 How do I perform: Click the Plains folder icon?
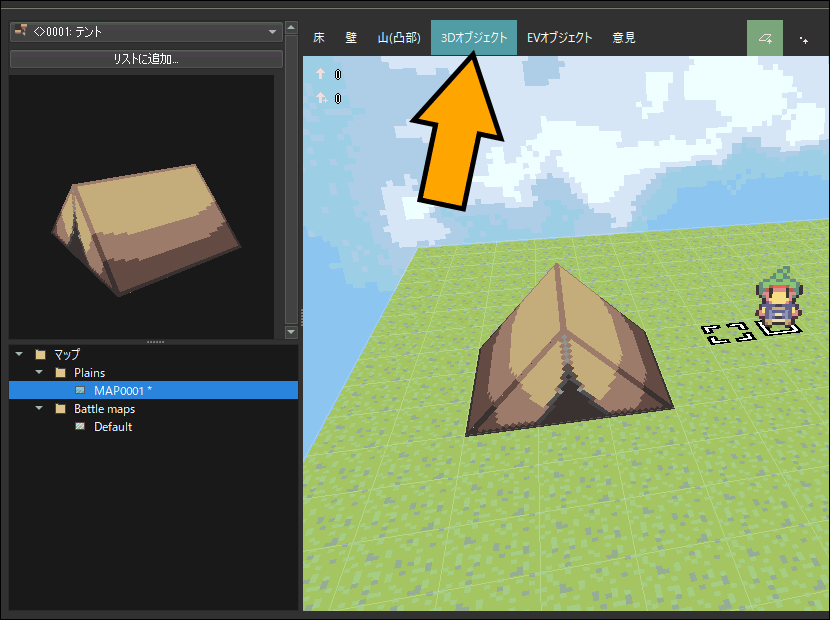pos(60,372)
